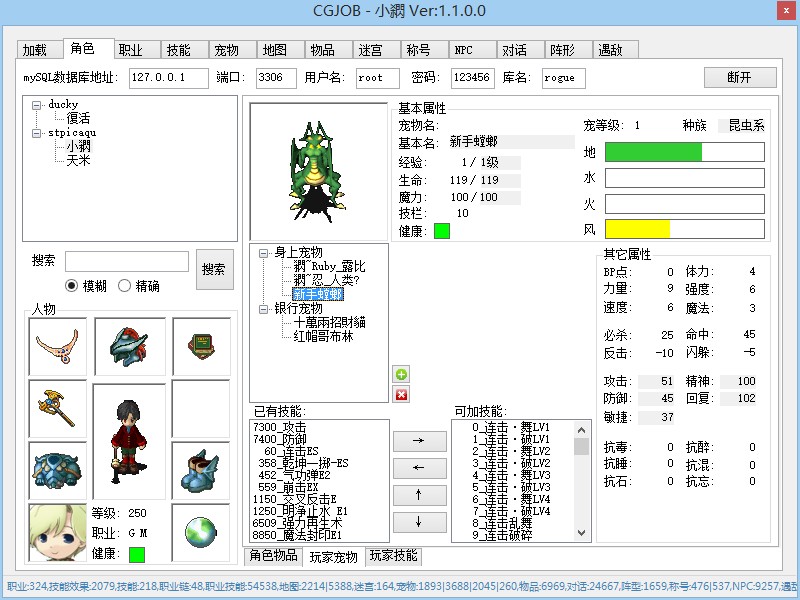Select the helmet equipment slot icon

129,346
